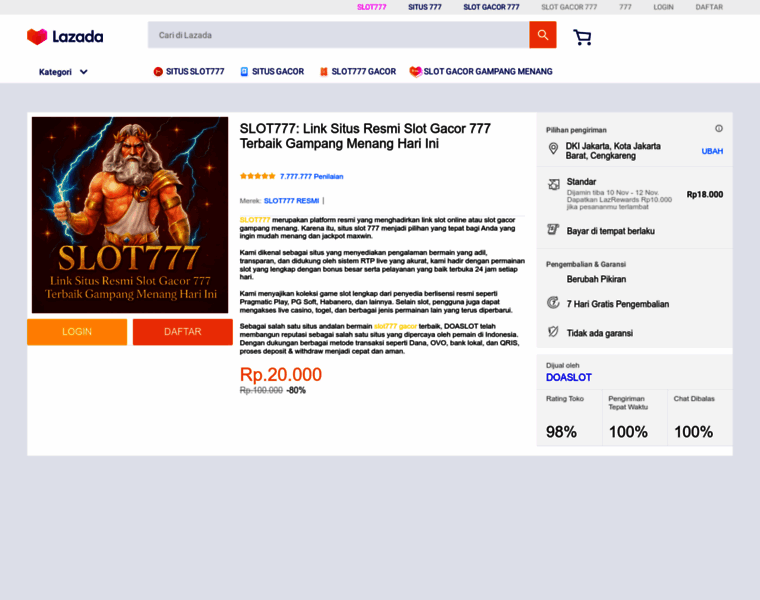Click the red DAFTAR button

pos(183,332)
